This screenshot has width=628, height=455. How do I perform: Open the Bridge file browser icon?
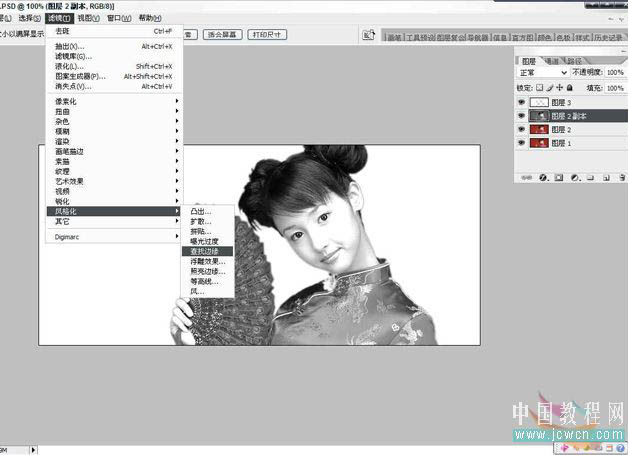(x=368, y=35)
